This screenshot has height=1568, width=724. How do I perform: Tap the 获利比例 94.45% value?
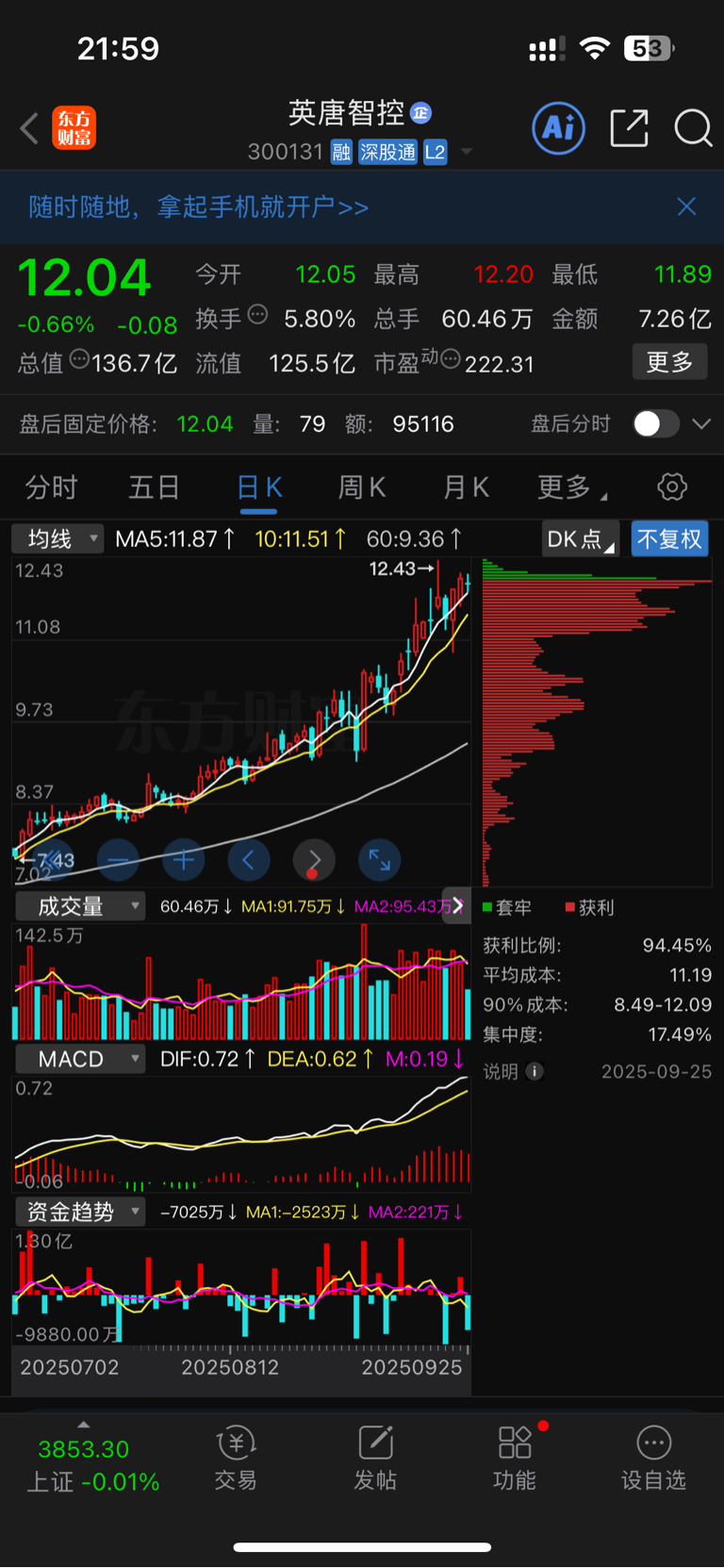tap(677, 946)
